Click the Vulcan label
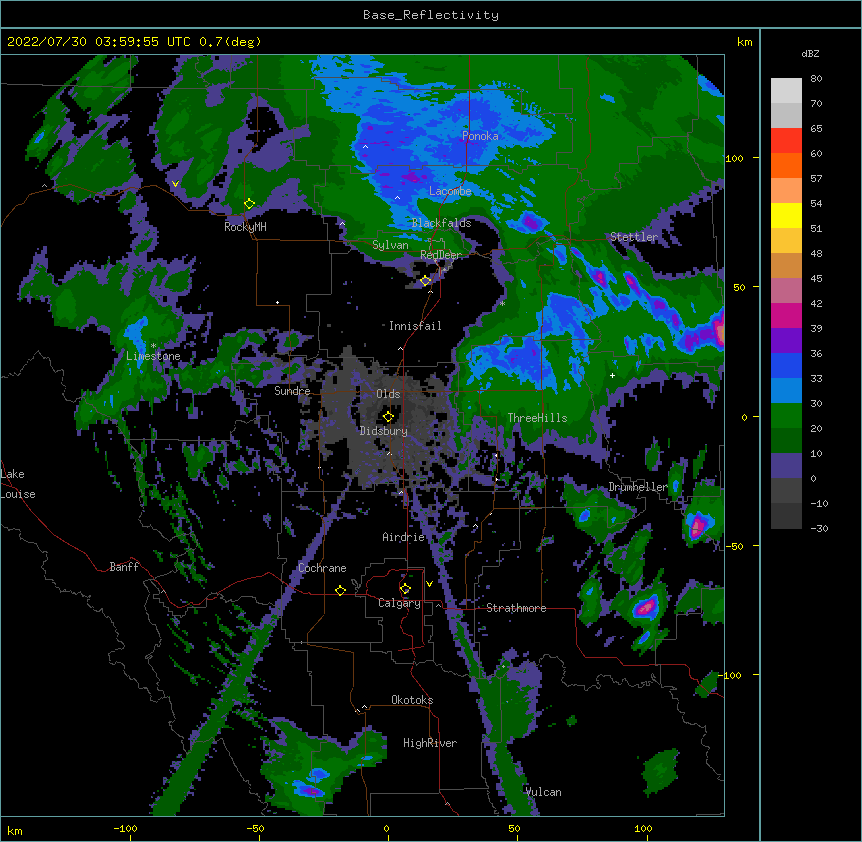Image resolution: width=862 pixels, height=842 pixels. tap(543, 792)
